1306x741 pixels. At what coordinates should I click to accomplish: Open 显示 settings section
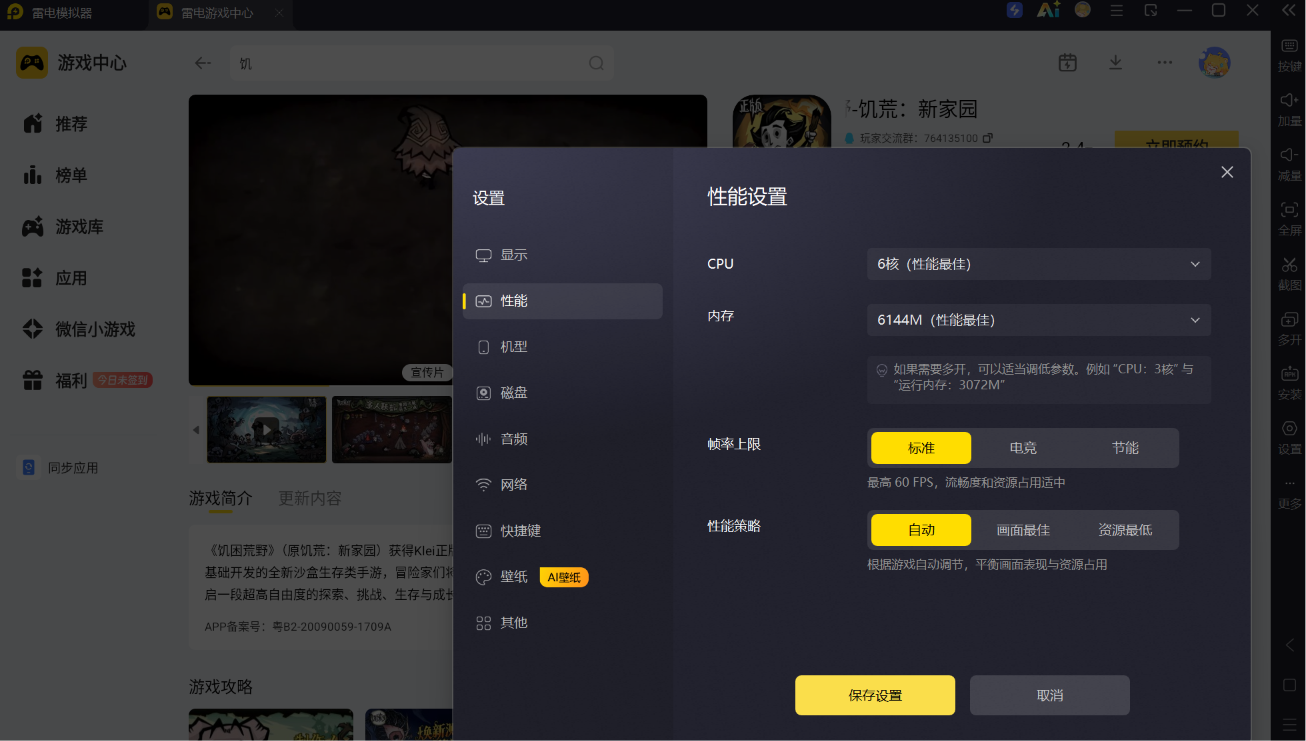563,255
